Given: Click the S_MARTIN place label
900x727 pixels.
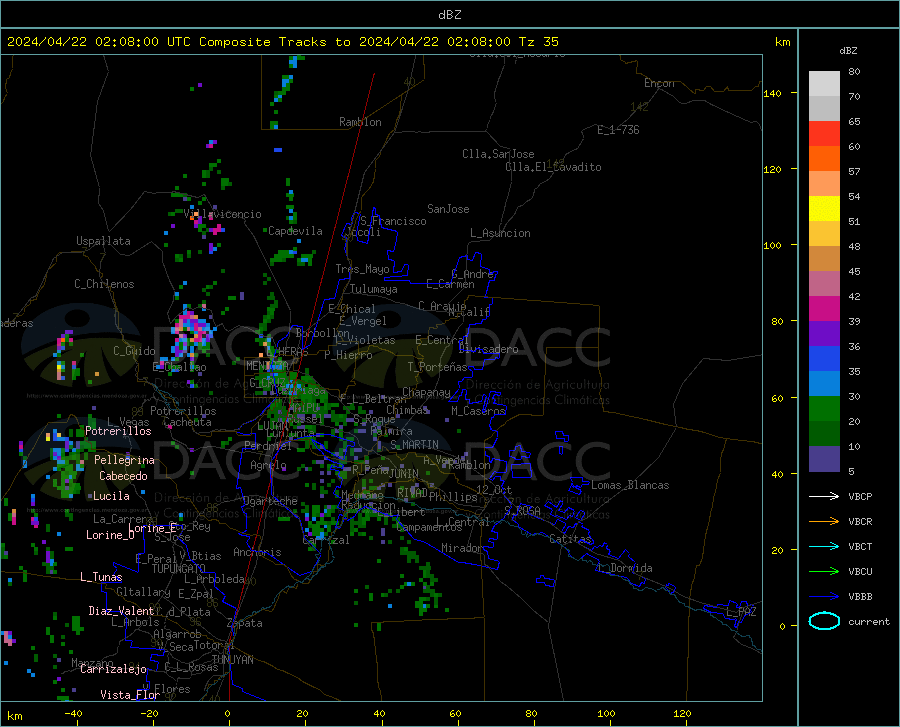Looking at the screenshot, I should [x=414, y=445].
